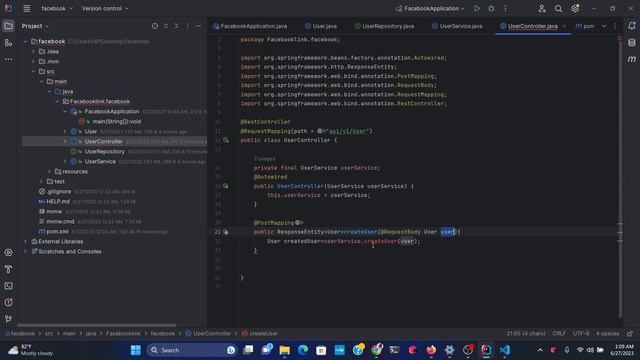The width and height of the screenshot is (640, 360).
Task: Open Git tool window icon
Action: [x=8, y=319]
